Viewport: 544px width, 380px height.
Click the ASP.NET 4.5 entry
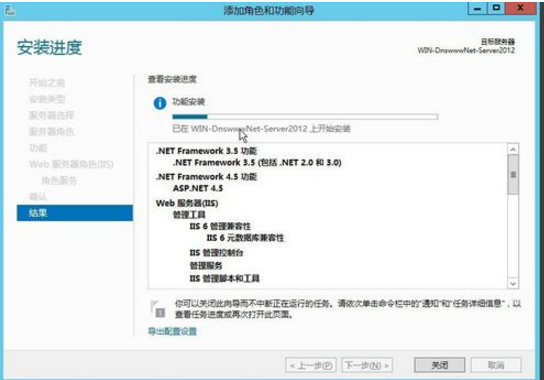coord(198,188)
